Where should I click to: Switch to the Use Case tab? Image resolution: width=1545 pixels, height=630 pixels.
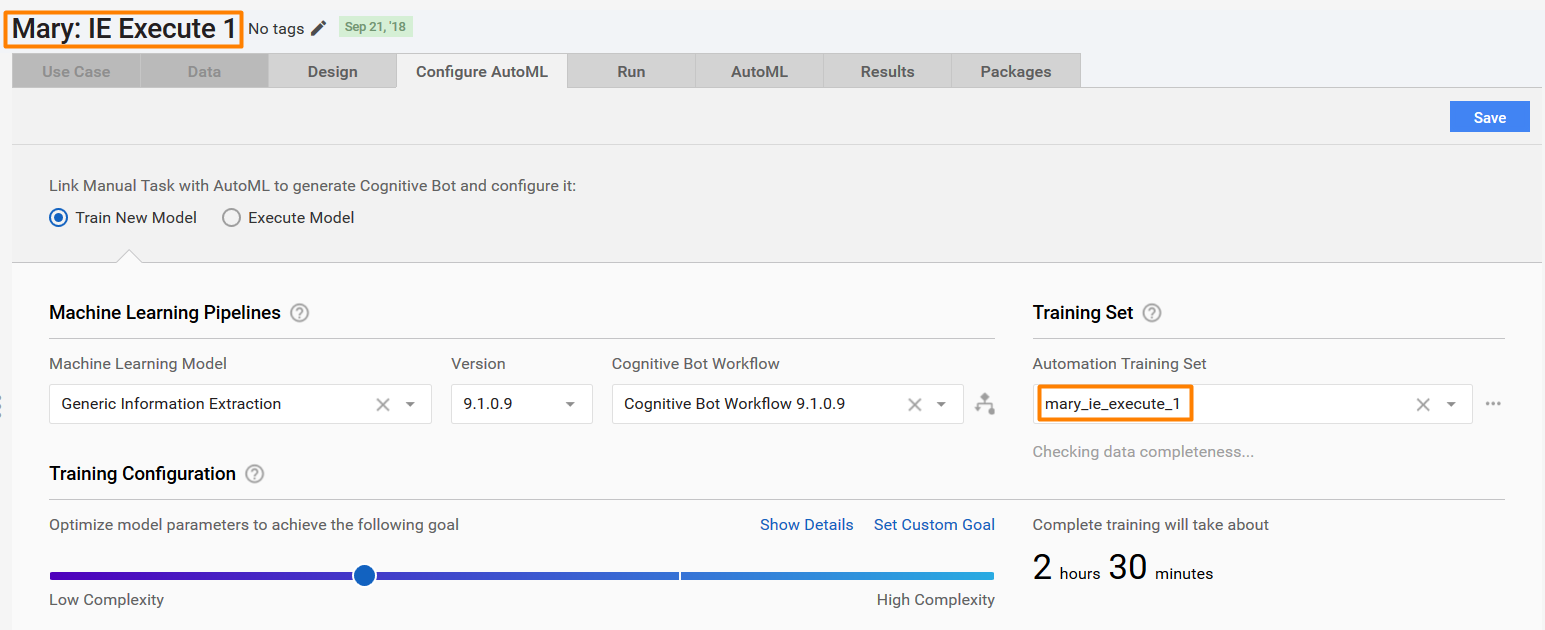coord(76,71)
